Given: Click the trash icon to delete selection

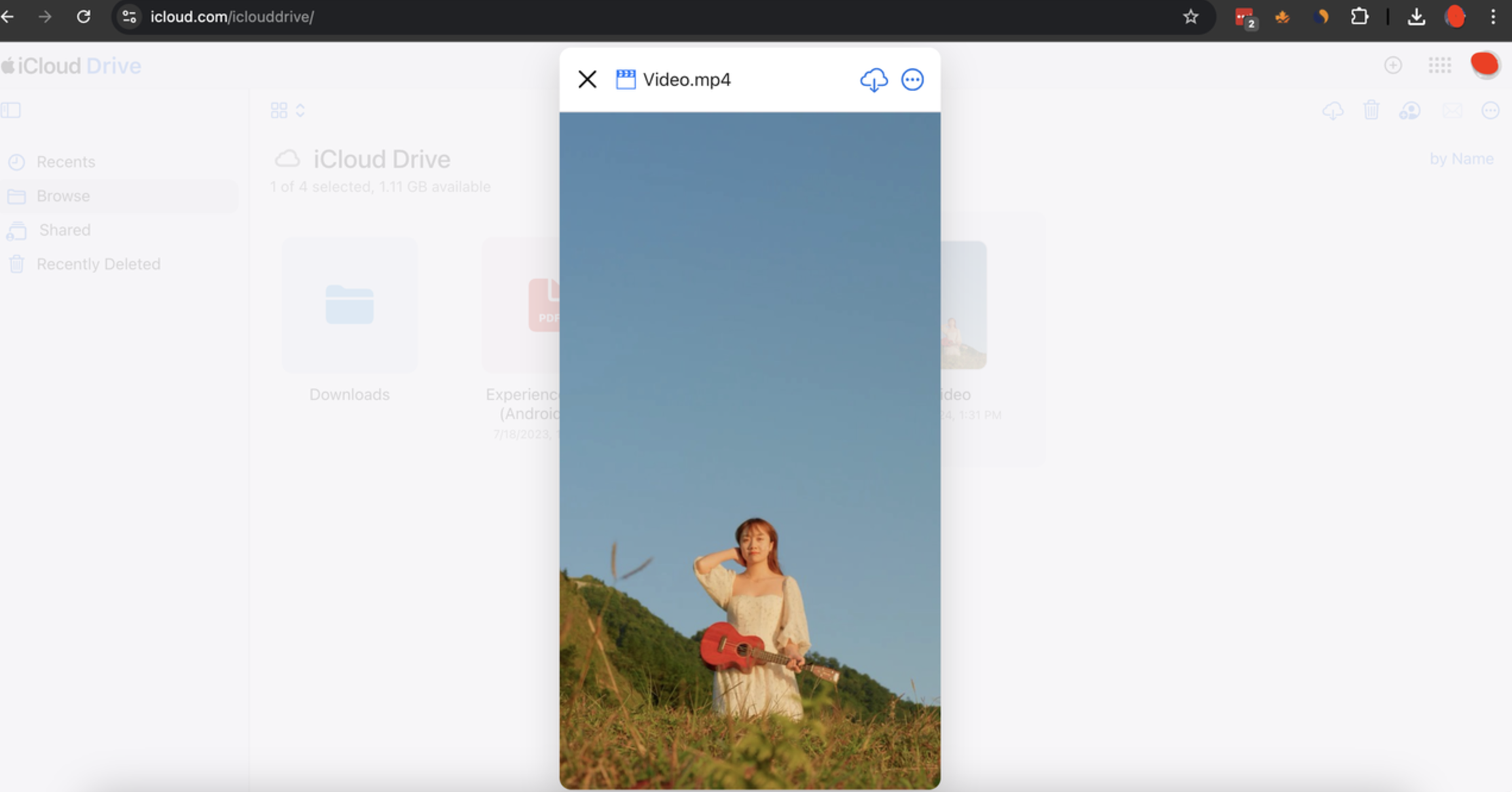Looking at the screenshot, I should pos(1371,110).
